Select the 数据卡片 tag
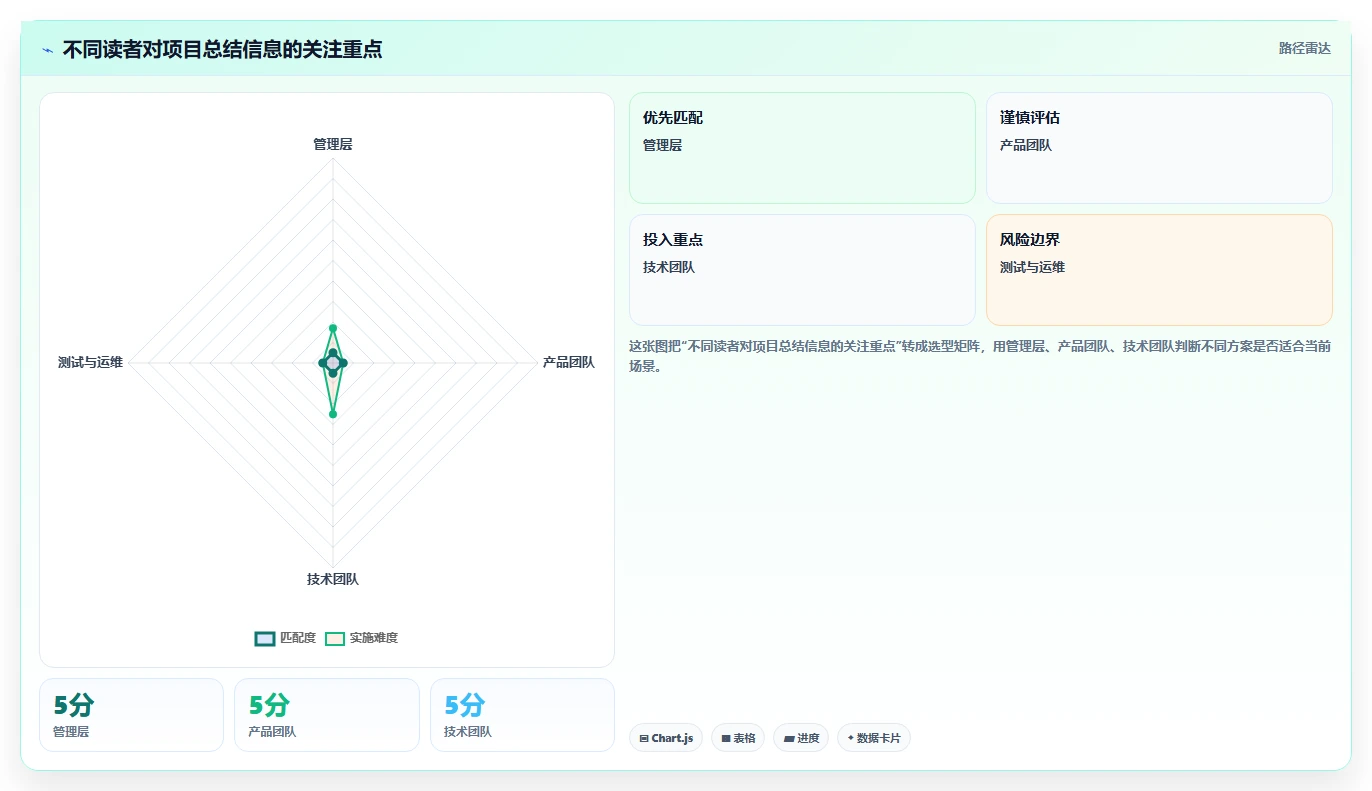 874,738
